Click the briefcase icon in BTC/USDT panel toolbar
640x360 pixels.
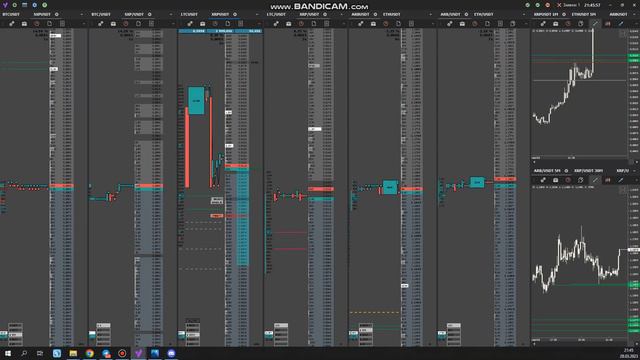113,24
